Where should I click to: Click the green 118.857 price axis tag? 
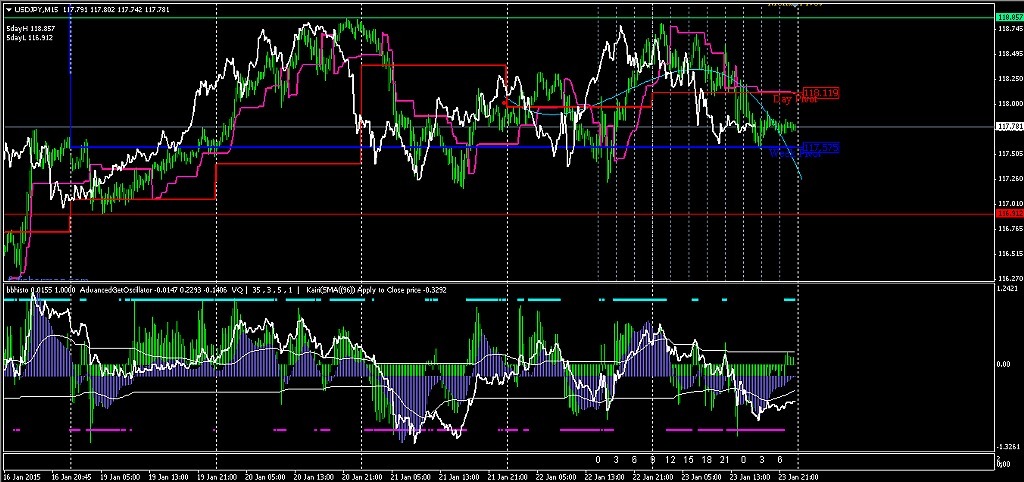click(1009, 17)
